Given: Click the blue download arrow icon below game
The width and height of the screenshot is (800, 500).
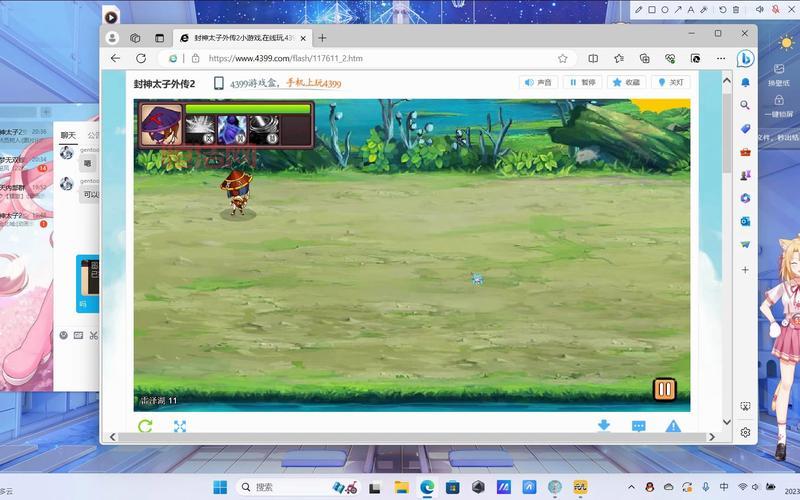Looking at the screenshot, I should [604, 426].
